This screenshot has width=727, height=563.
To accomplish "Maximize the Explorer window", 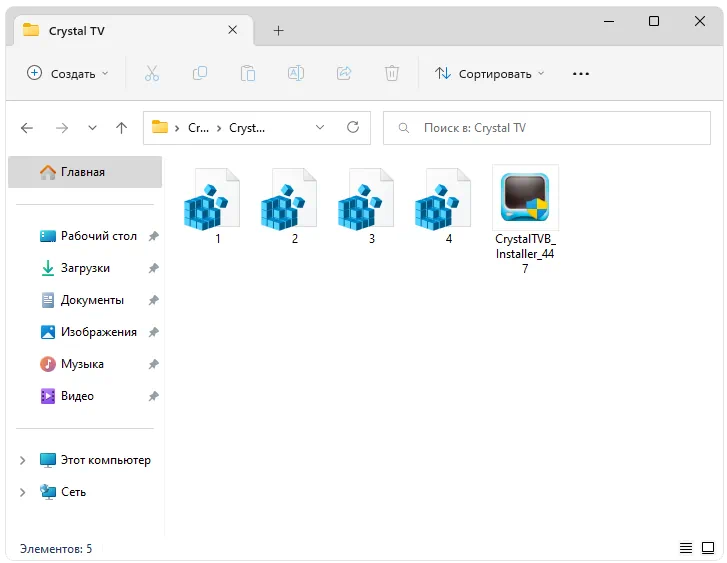I will click(654, 21).
